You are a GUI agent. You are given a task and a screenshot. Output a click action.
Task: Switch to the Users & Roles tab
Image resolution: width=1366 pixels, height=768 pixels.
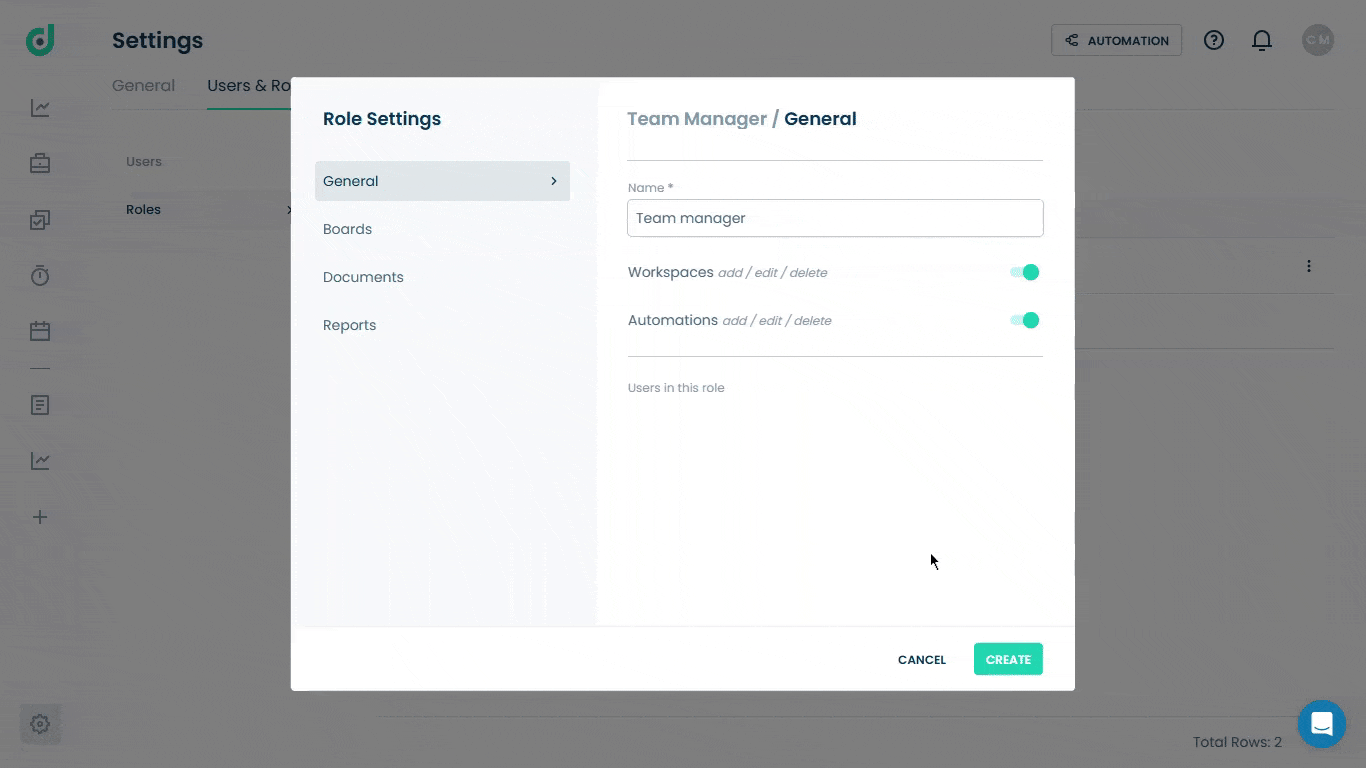tap(249, 86)
